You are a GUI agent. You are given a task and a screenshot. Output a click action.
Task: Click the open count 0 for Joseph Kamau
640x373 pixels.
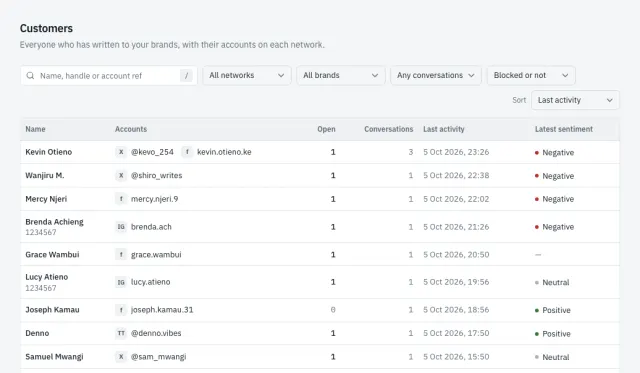point(333,310)
